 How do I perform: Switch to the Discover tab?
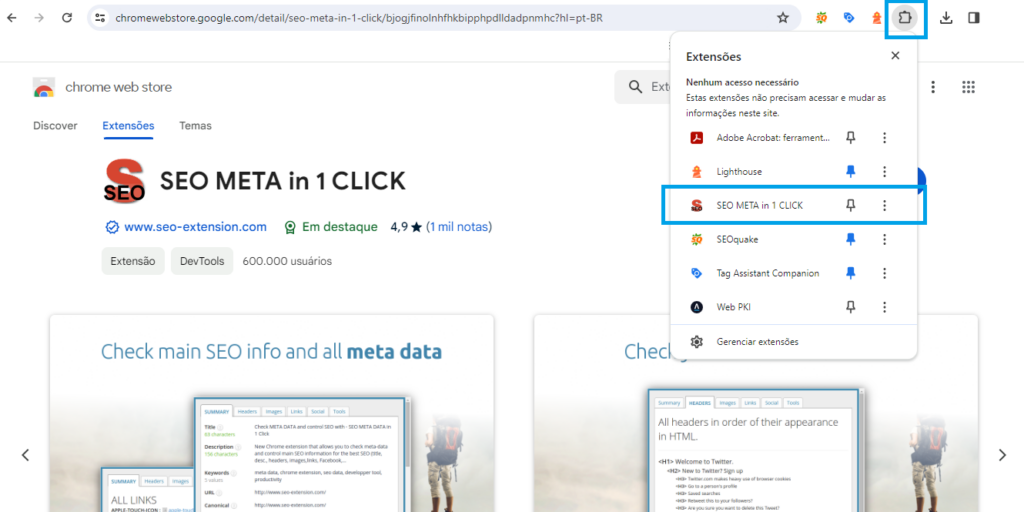coord(56,125)
